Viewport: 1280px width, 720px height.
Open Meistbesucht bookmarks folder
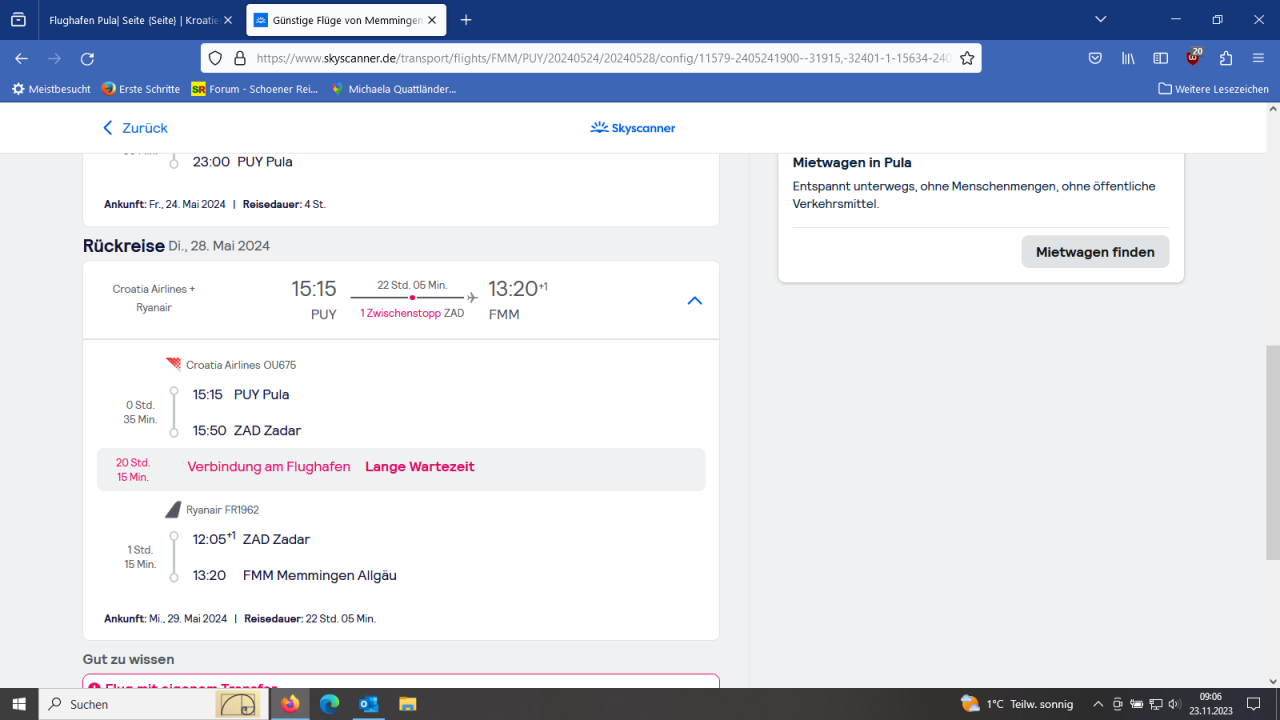(51, 89)
